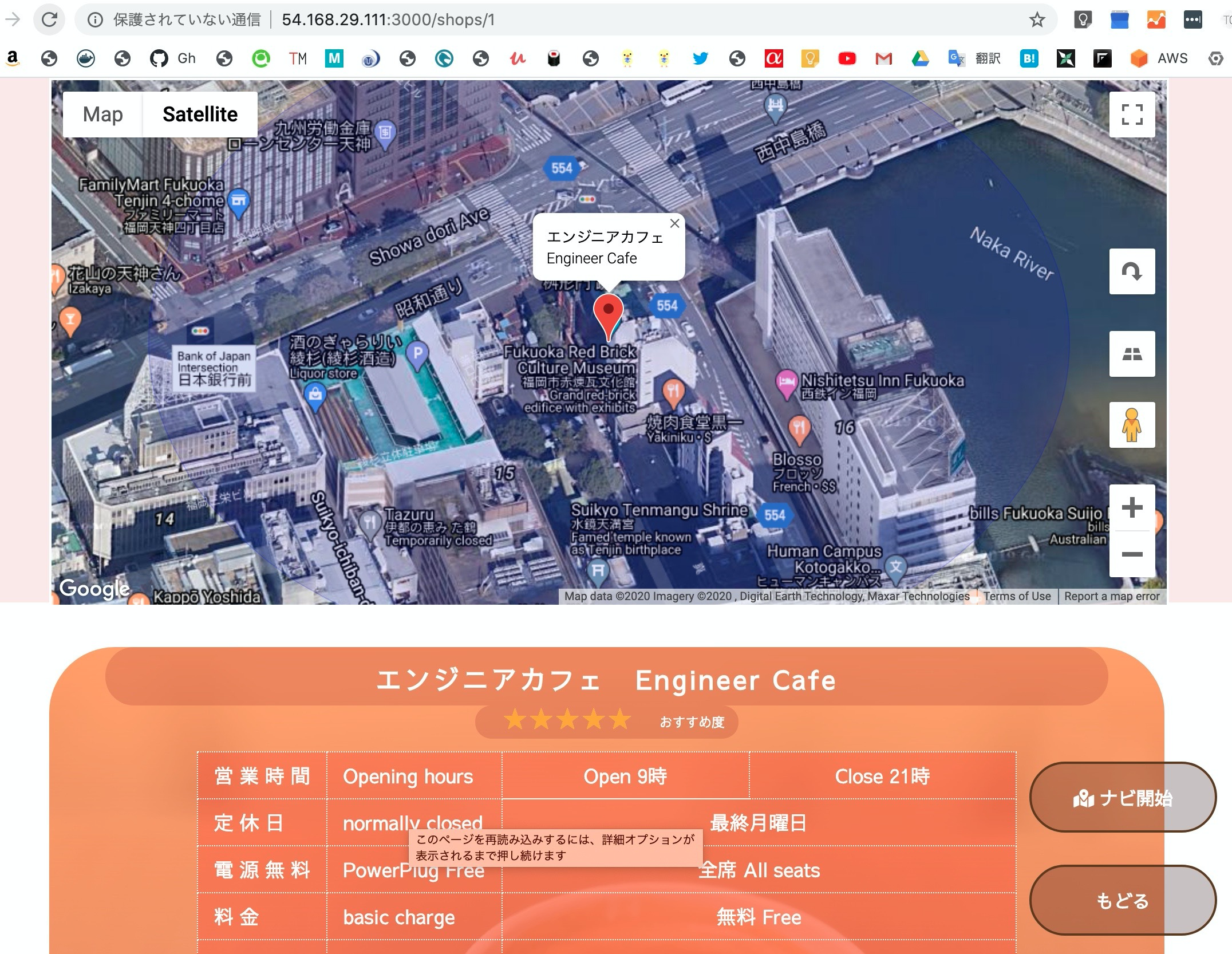Zoom in on the map
The image size is (1232, 954).
click(x=1132, y=508)
